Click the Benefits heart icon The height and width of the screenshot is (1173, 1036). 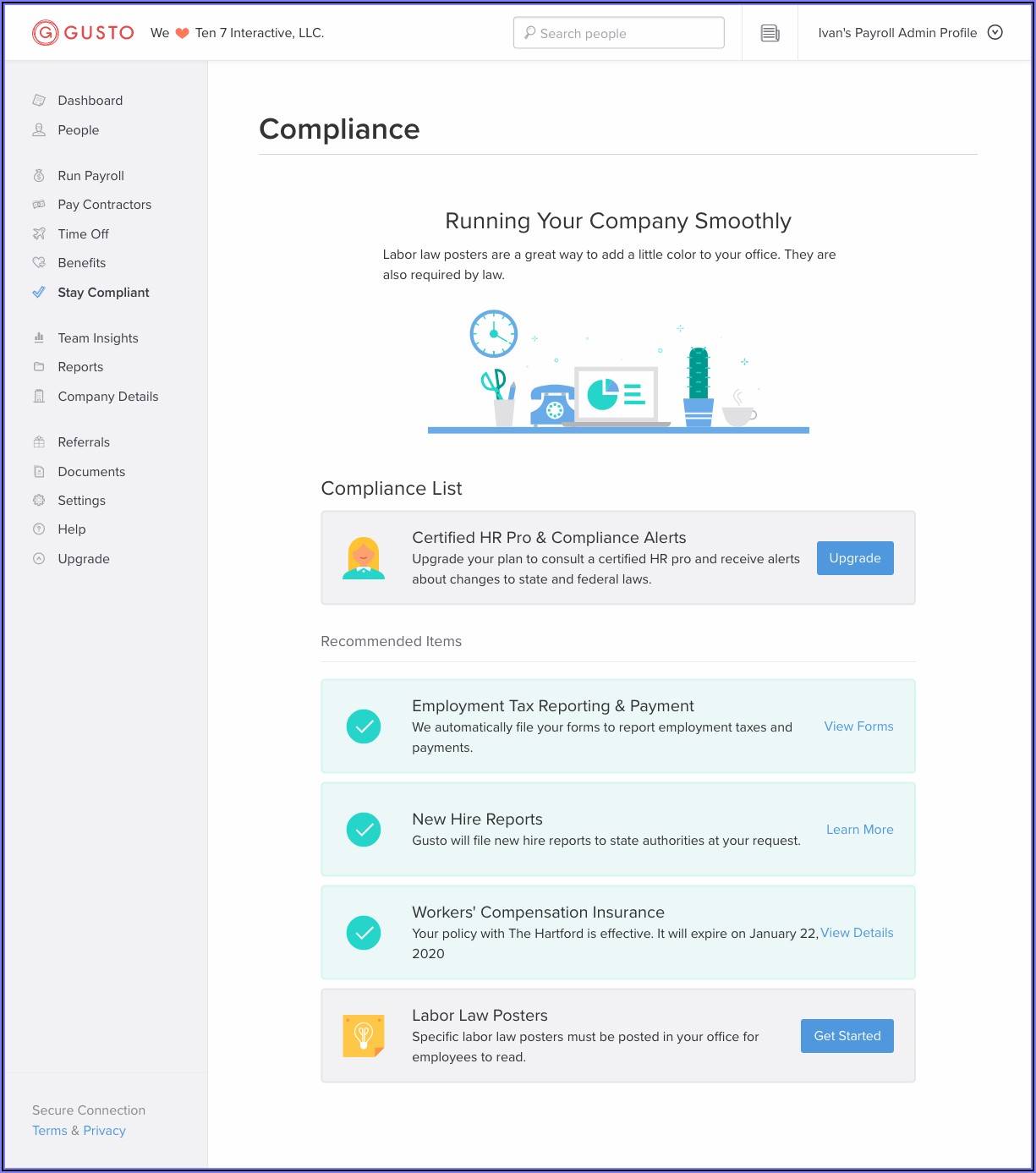click(x=39, y=263)
